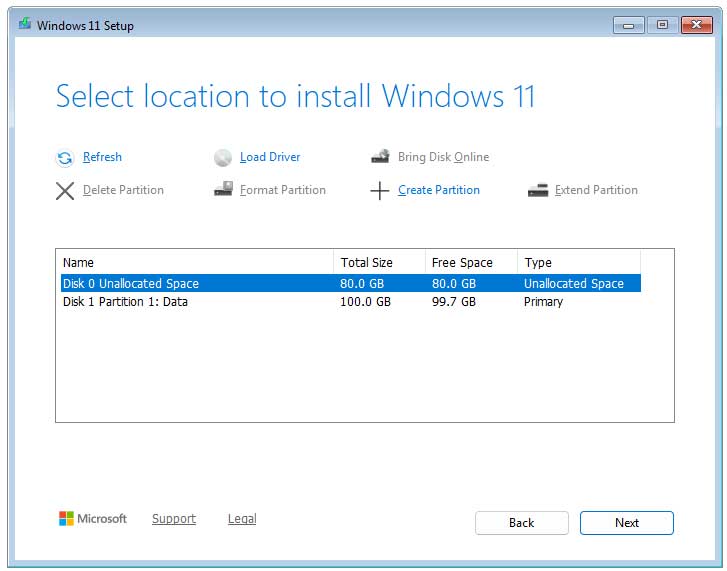Click the 100.0 GB total size cell
The height and width of the screenshot is (571, 727).
pyautogui.click(x=365, y=302)
